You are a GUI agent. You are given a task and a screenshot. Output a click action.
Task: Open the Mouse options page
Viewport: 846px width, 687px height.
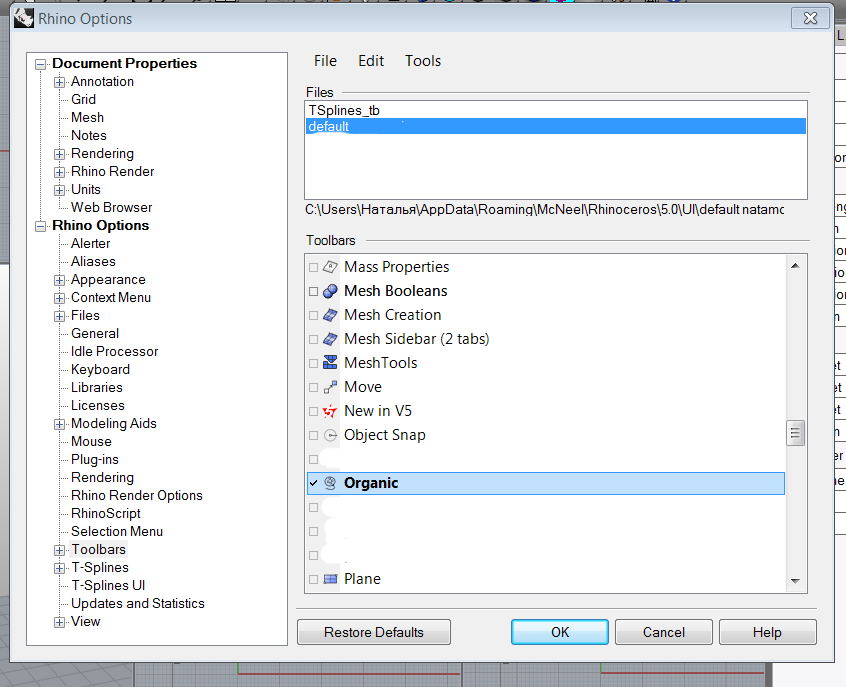(91, 441)
